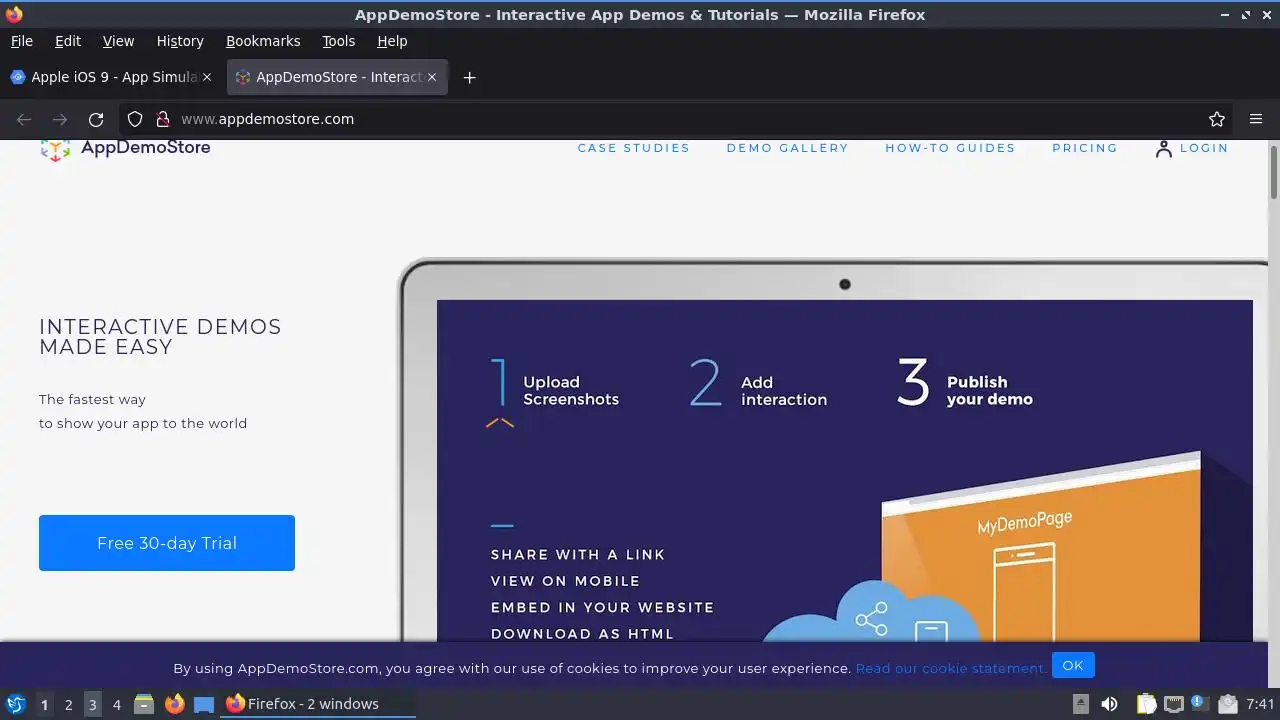Click the clock showing 7:41

coord(1260,704)
